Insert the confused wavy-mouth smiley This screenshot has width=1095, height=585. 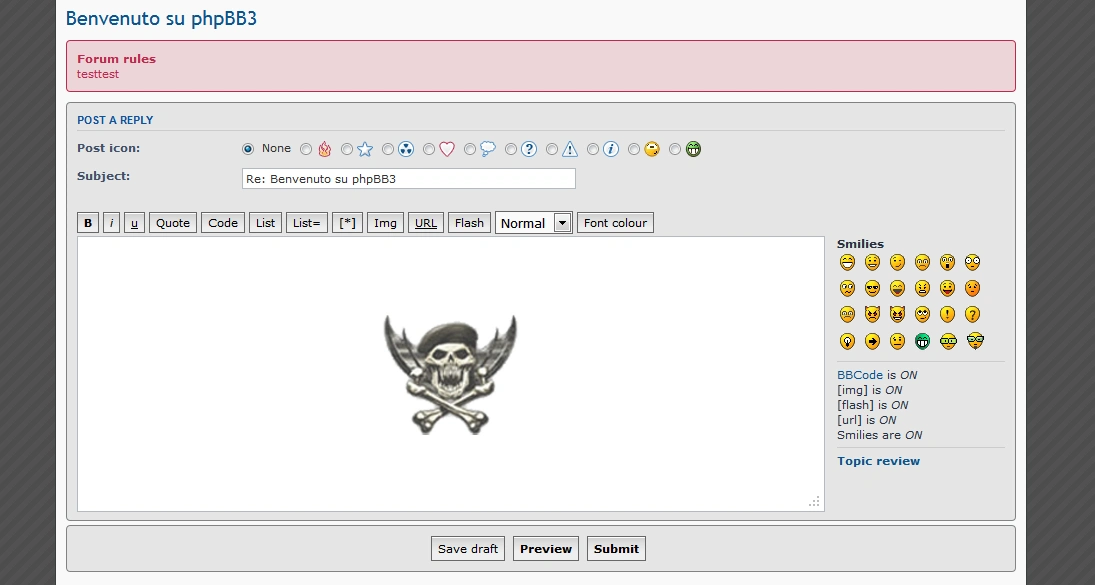847,288
